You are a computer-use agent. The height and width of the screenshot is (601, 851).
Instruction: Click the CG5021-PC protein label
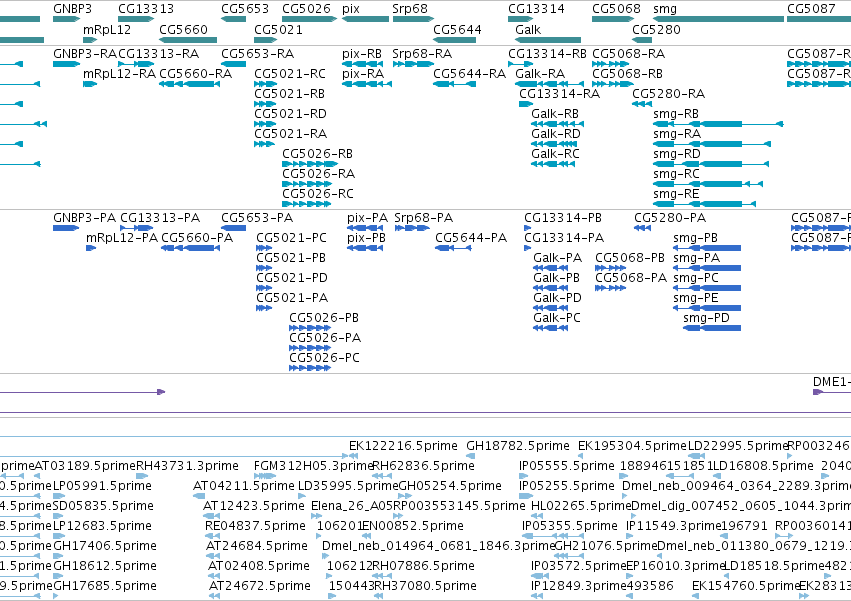tap(291, 238)
